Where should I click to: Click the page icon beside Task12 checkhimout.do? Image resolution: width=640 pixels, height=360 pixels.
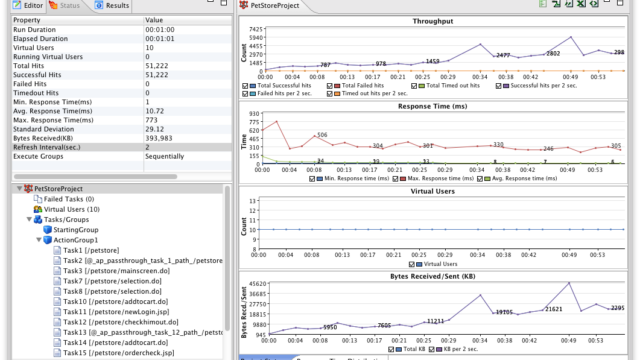click(57, 322)
